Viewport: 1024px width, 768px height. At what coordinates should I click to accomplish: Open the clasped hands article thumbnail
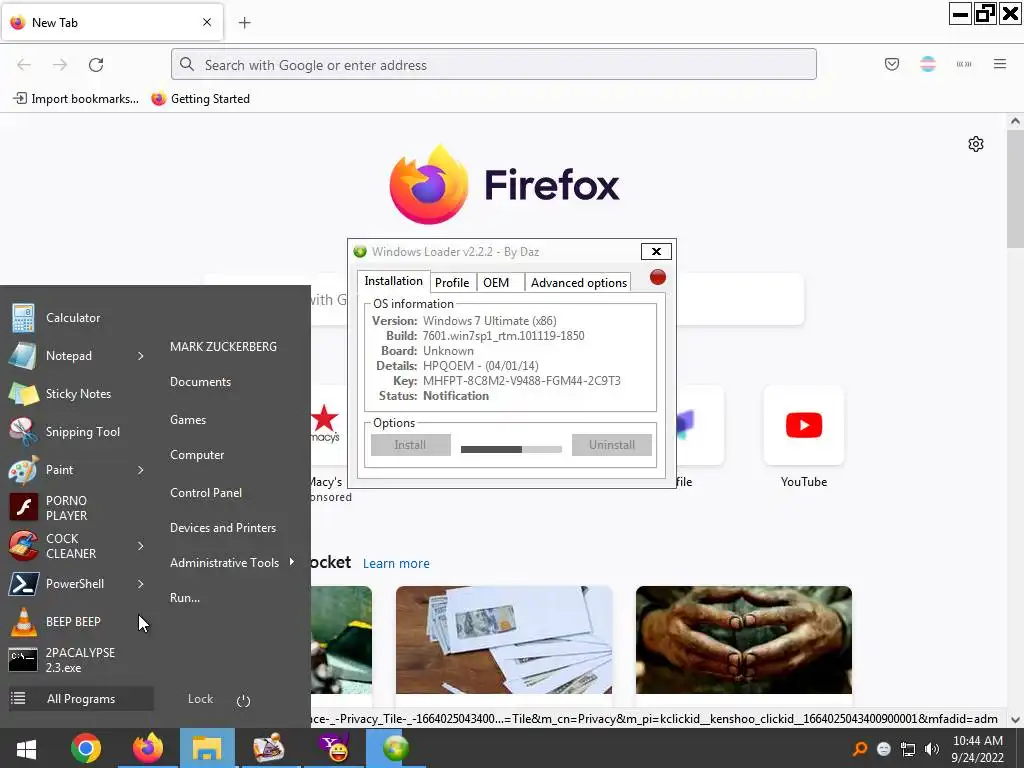pyautogui.click(x=744, y=640)
